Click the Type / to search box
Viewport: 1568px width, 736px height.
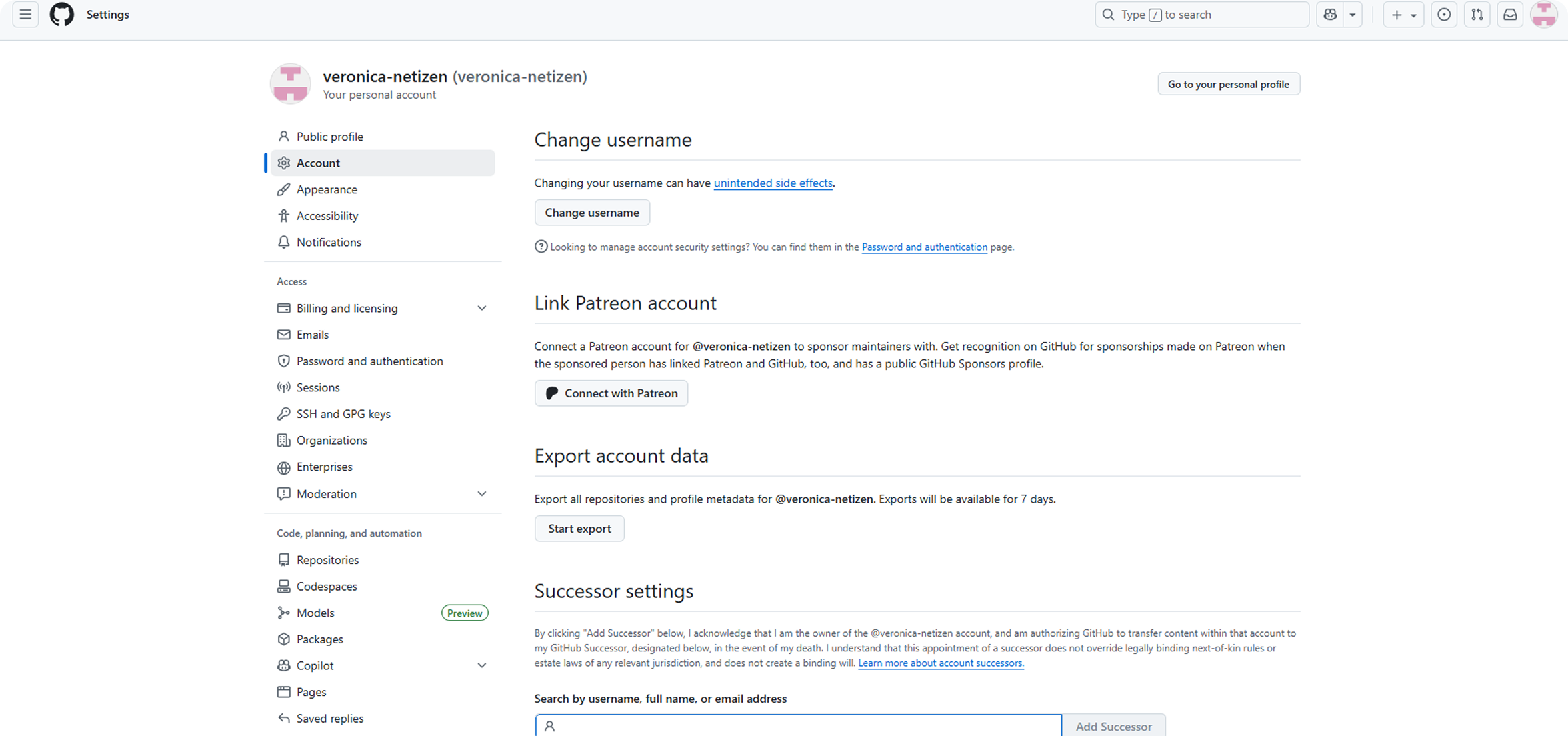click(x=1202, y=15)
